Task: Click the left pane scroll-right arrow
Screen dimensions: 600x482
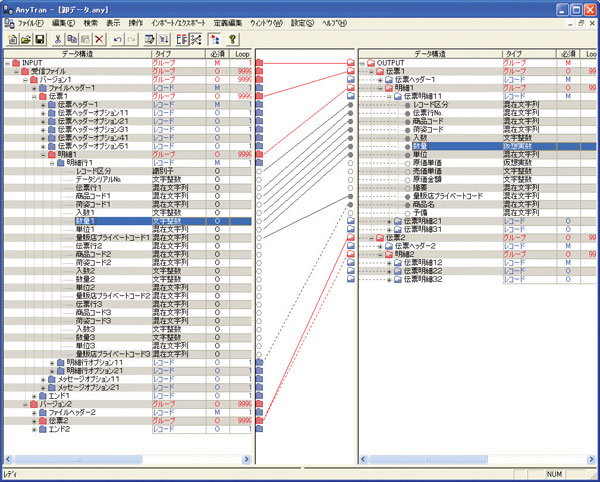Action: point(246,459)
